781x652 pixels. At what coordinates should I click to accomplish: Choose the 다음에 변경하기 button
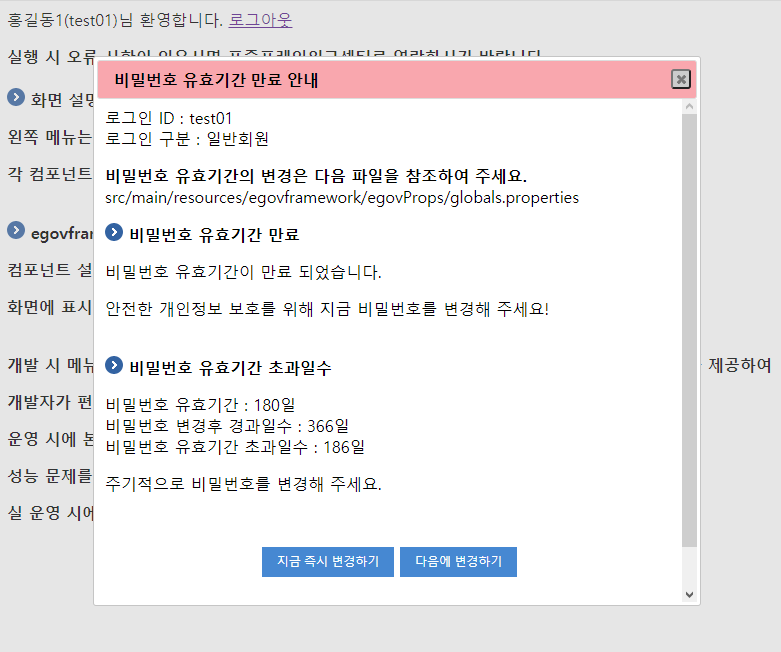click(458, 562)
